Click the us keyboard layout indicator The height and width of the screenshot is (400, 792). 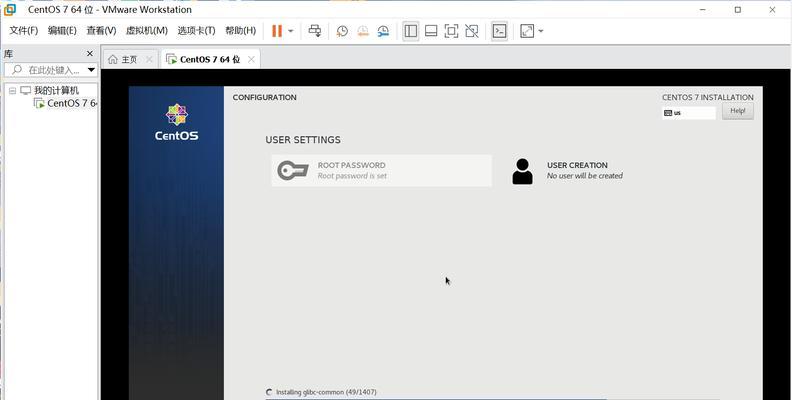(689, 113)
